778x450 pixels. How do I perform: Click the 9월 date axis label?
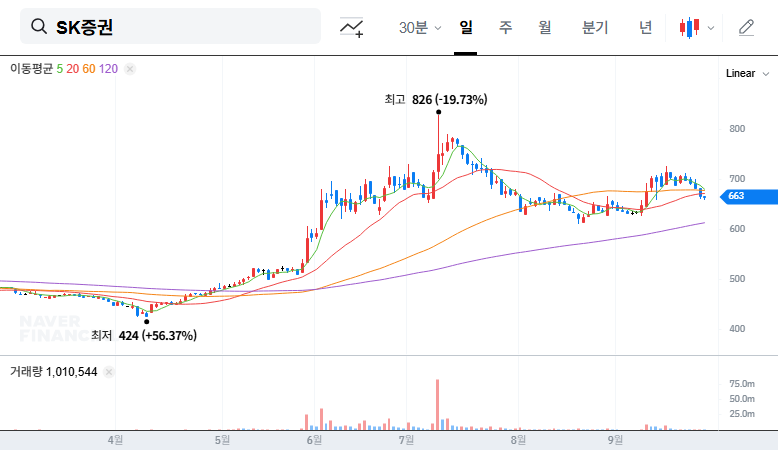click(615, 440)
